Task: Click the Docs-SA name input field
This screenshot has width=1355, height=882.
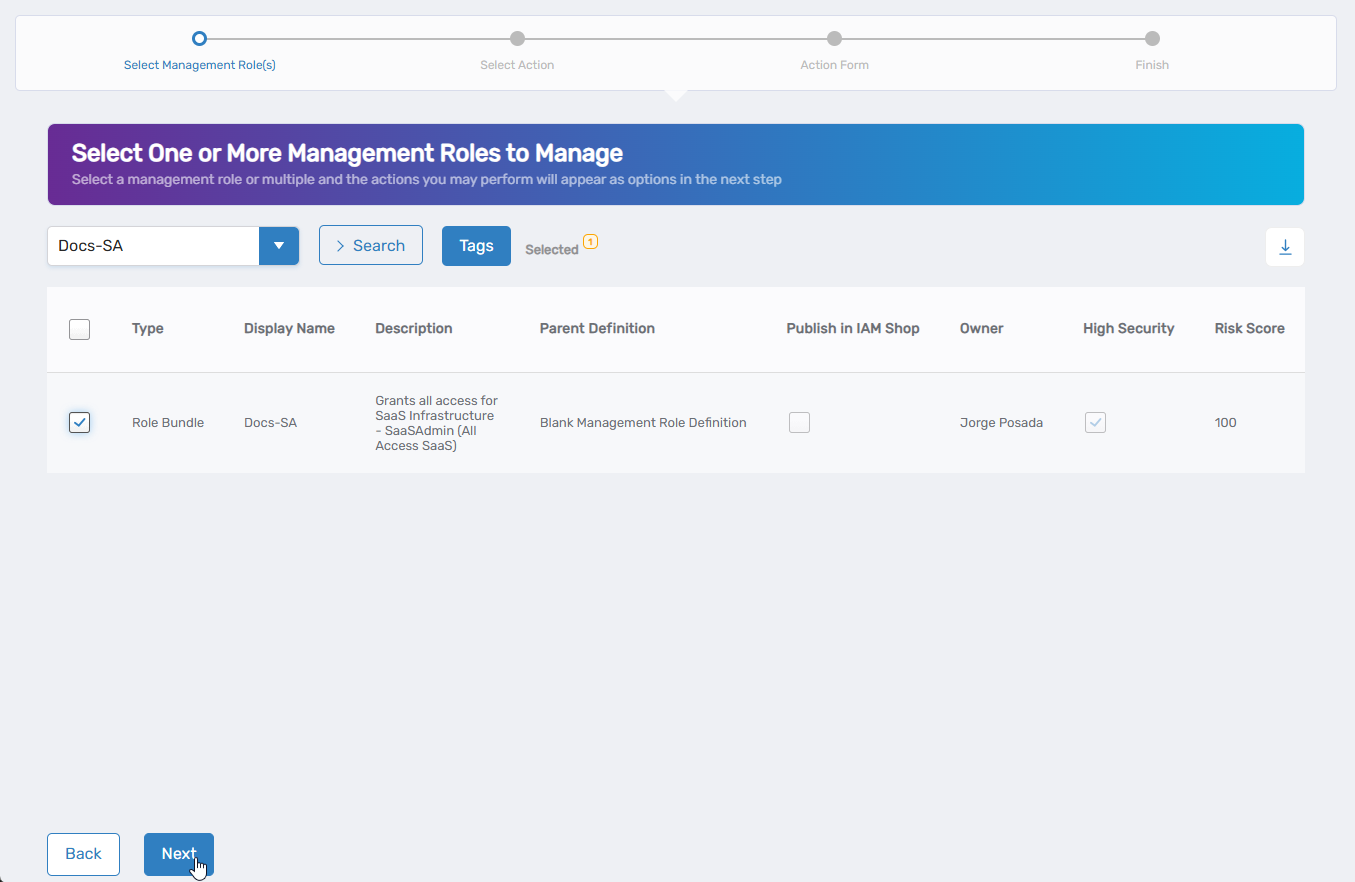Action: click(x=150, y=245)
